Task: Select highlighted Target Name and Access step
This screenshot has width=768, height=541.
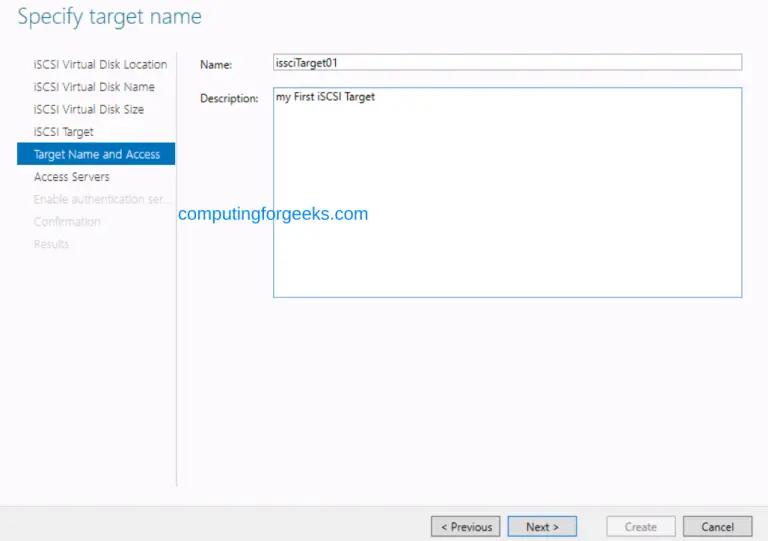Action: coord(96,154)
